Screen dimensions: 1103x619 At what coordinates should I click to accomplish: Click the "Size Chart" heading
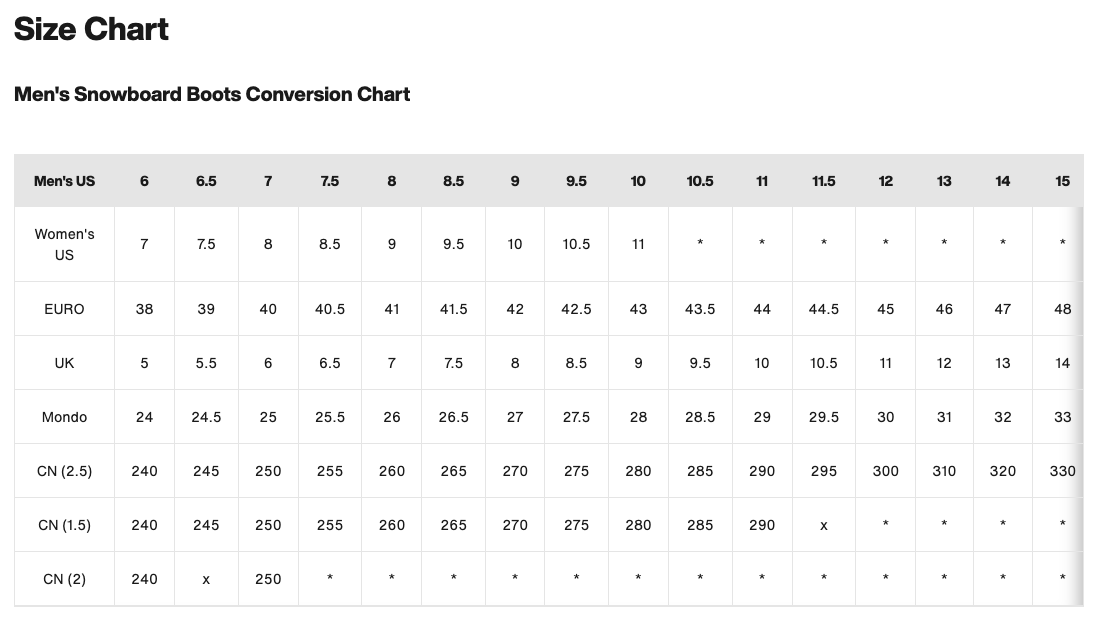tap(91, 30)
